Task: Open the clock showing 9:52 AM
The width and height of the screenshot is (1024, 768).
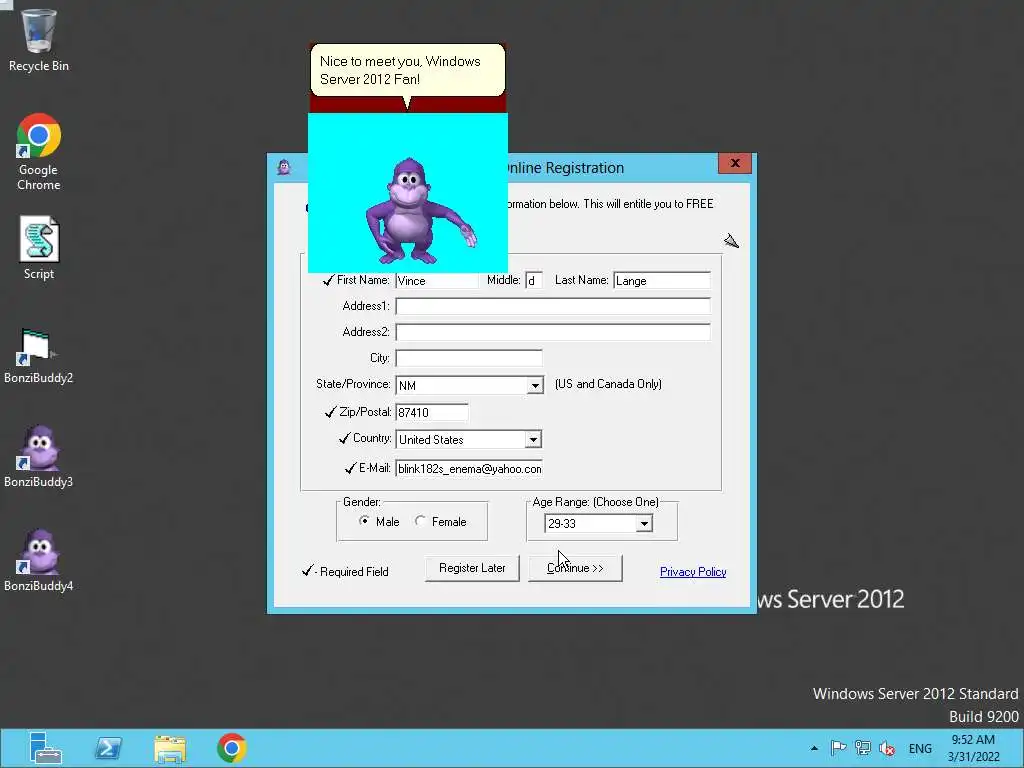Action: tap(974, 748)
